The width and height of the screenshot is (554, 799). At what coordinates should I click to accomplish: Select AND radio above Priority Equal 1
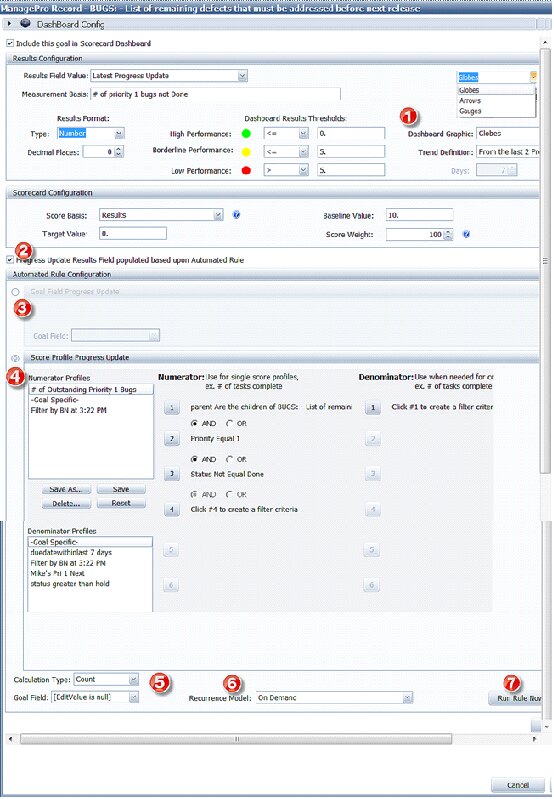pyautogui.click(x=194, y=423)
